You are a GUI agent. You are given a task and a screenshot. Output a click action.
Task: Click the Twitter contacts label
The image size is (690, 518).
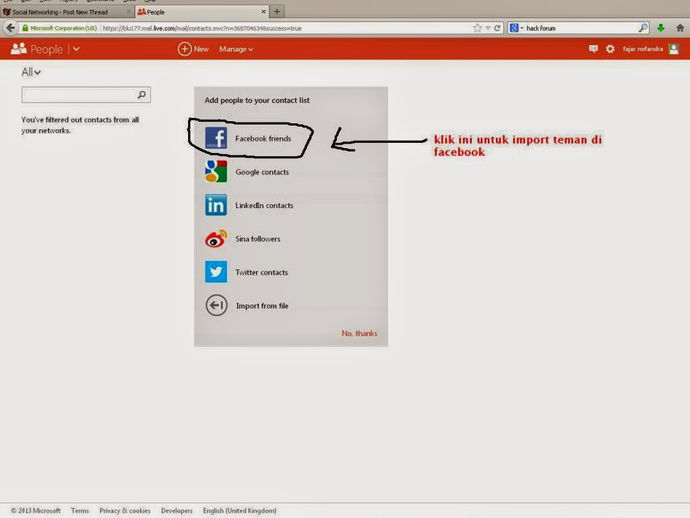tap(261, 272)
